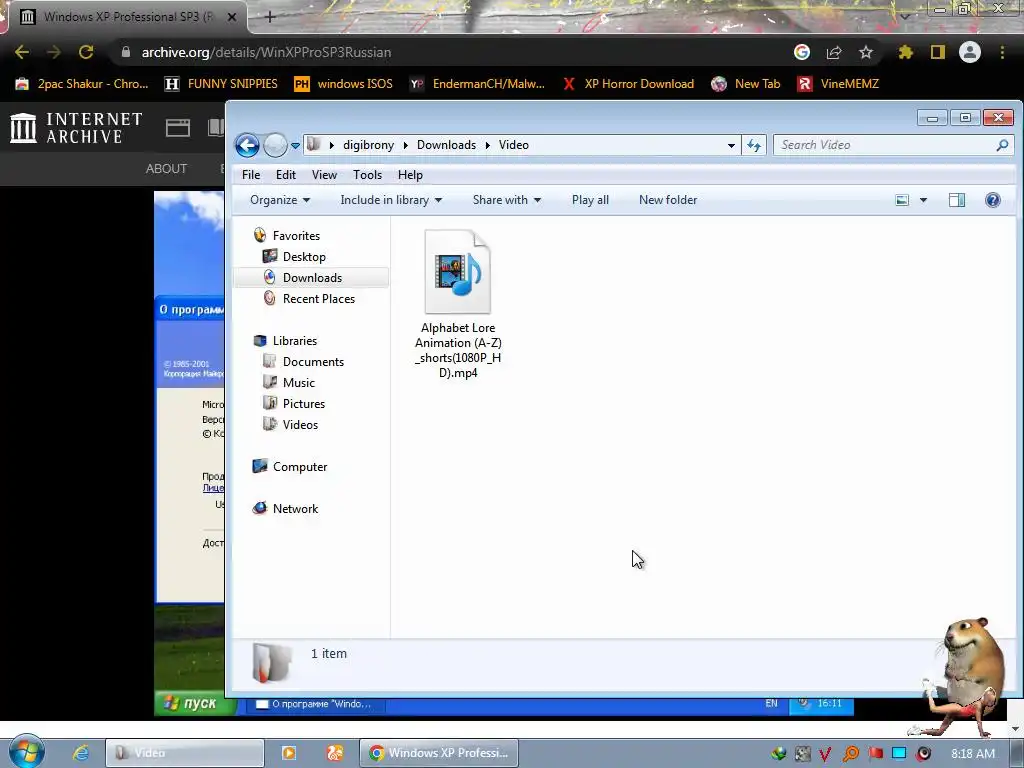Select the Alphabet Lore mp4 file thumbnail

457,272
